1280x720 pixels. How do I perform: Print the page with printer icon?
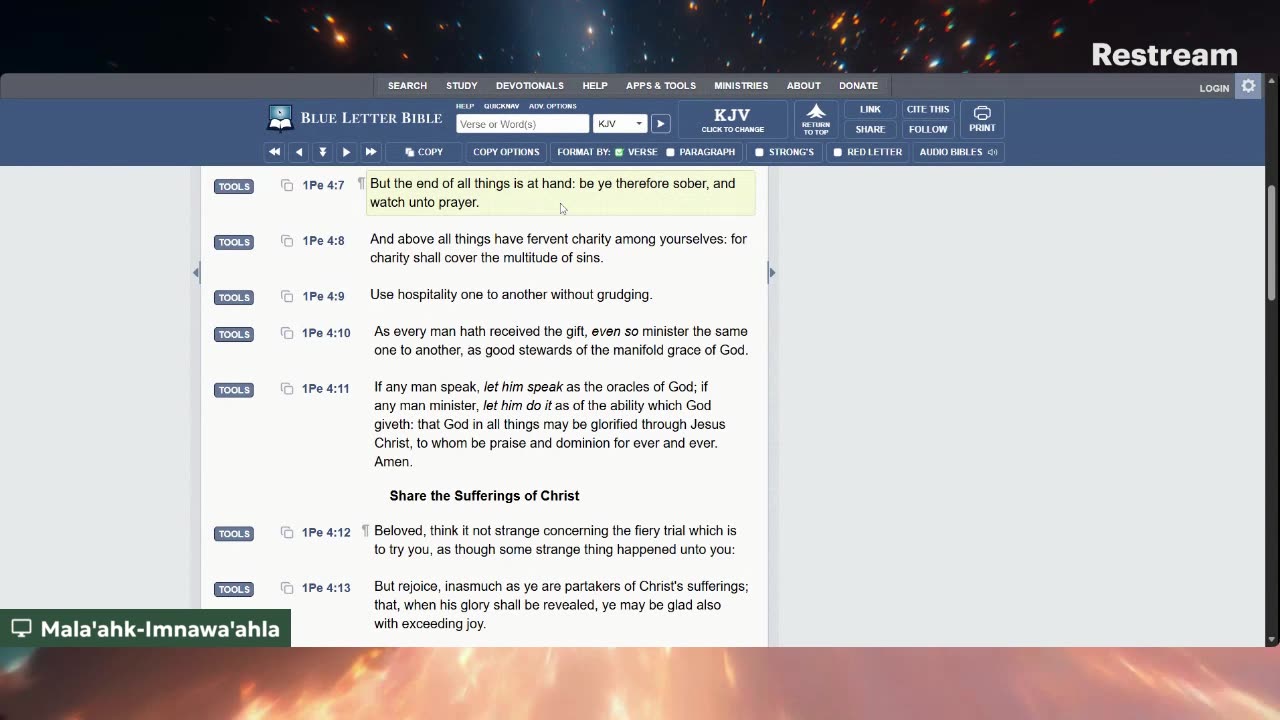pyautogui.click(x=982, y=120)
